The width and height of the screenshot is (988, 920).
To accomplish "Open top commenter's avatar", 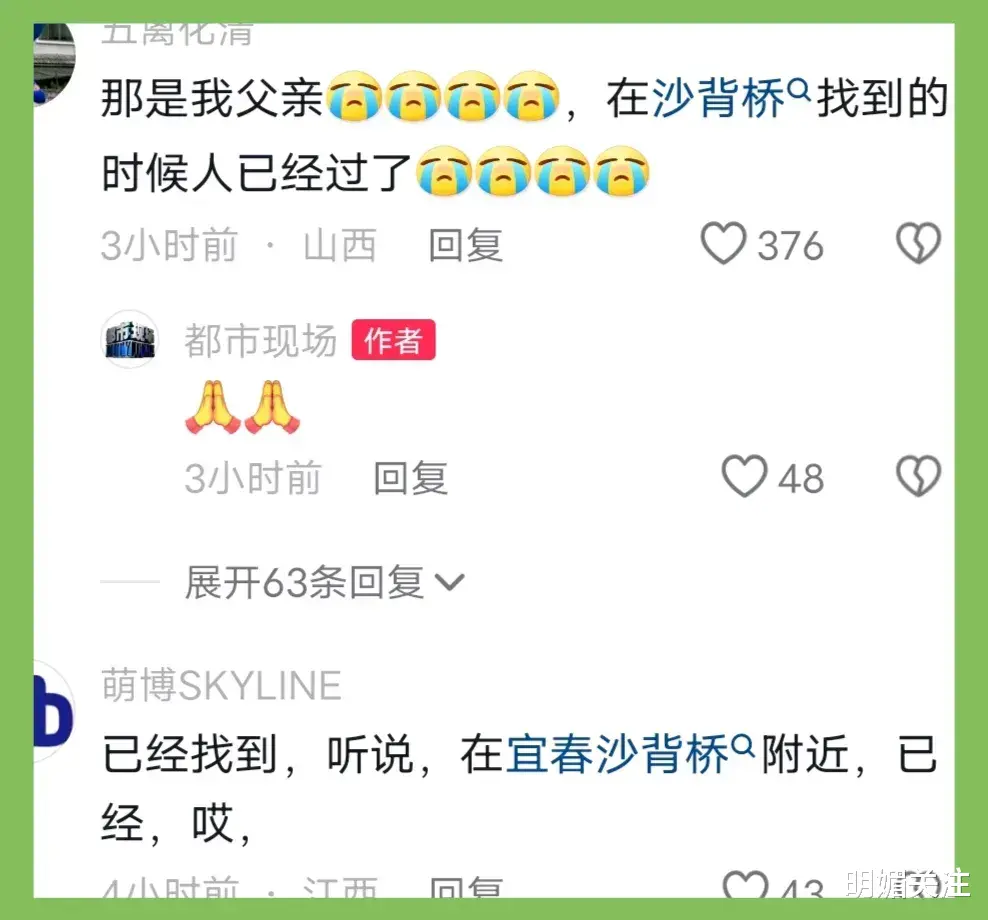I will 54,63.
